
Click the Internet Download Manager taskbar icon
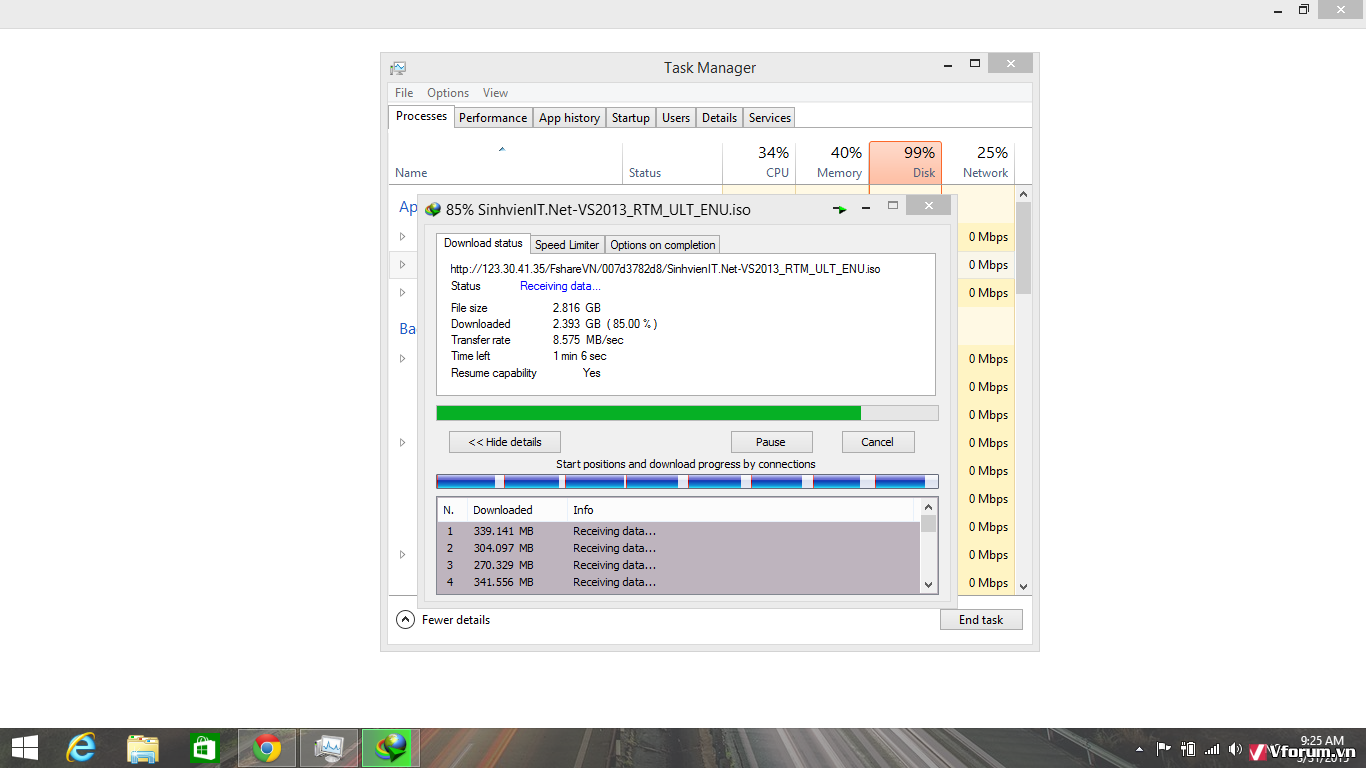(x=391, y=748)
